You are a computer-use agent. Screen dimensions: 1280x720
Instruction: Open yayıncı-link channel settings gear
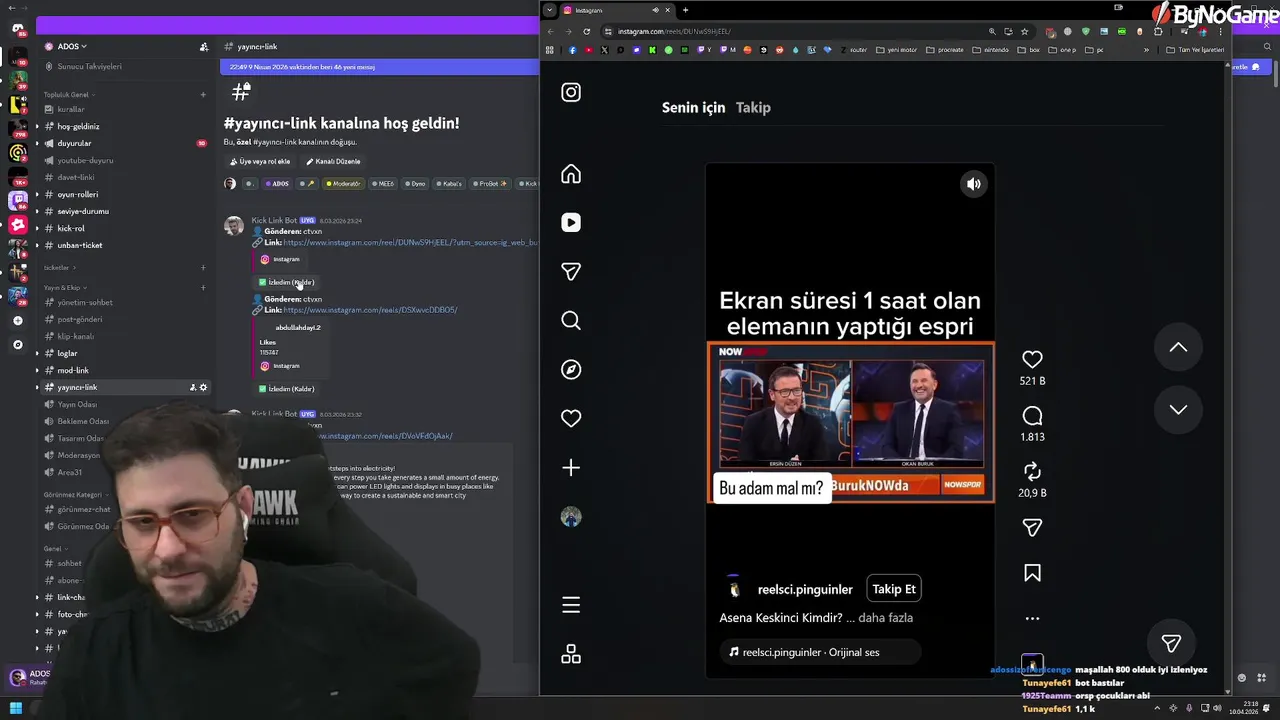203,387
